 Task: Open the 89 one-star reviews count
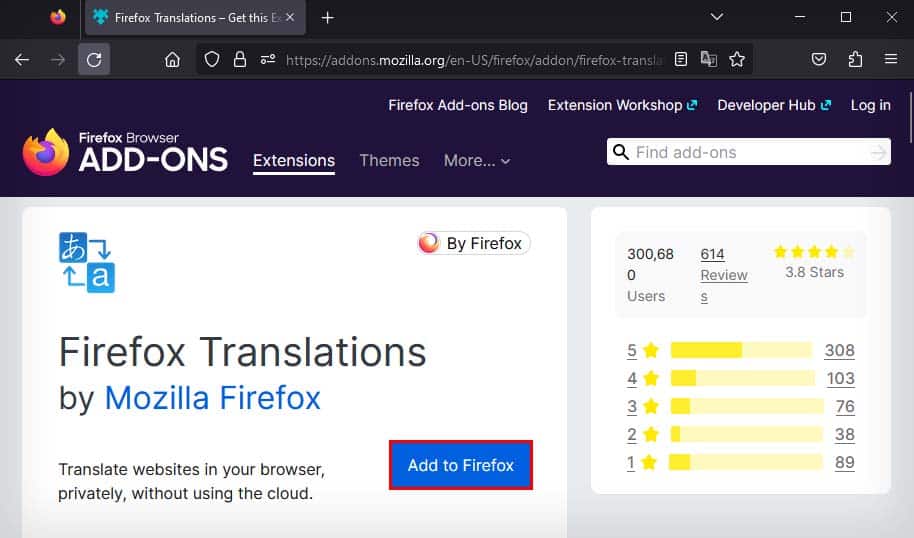click(x=845, y=462)
